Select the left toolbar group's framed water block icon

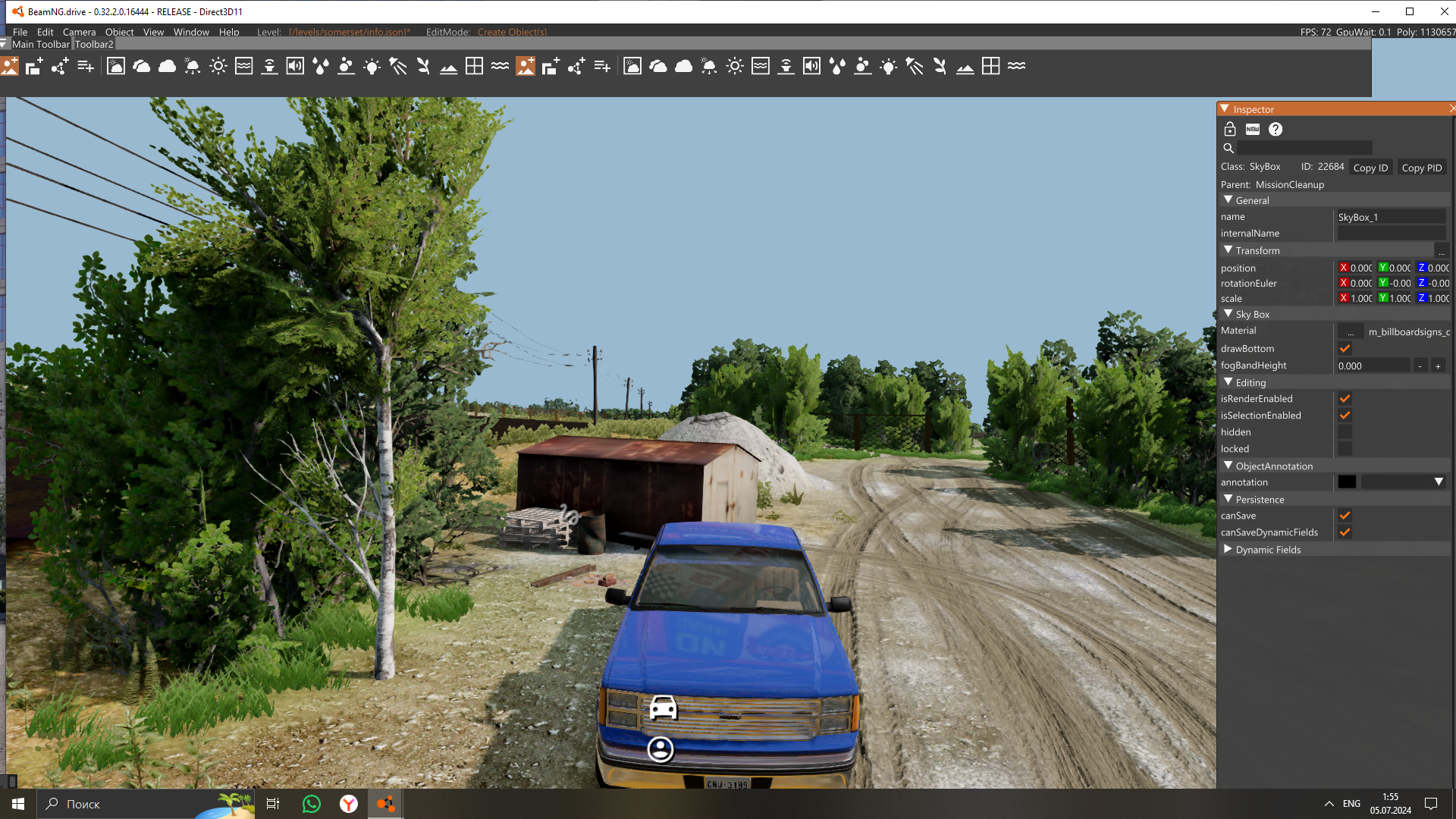click(244, 67)
